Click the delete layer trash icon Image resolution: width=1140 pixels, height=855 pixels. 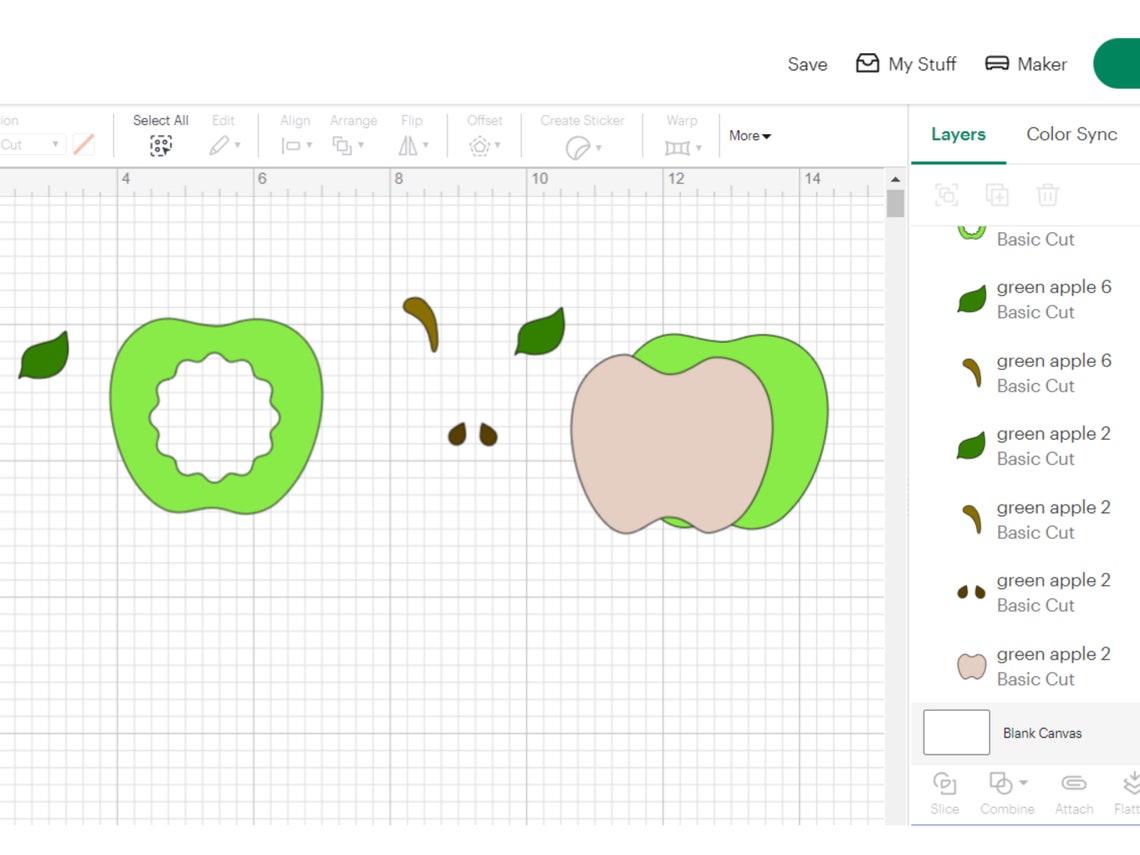[x=1047, y=195]
